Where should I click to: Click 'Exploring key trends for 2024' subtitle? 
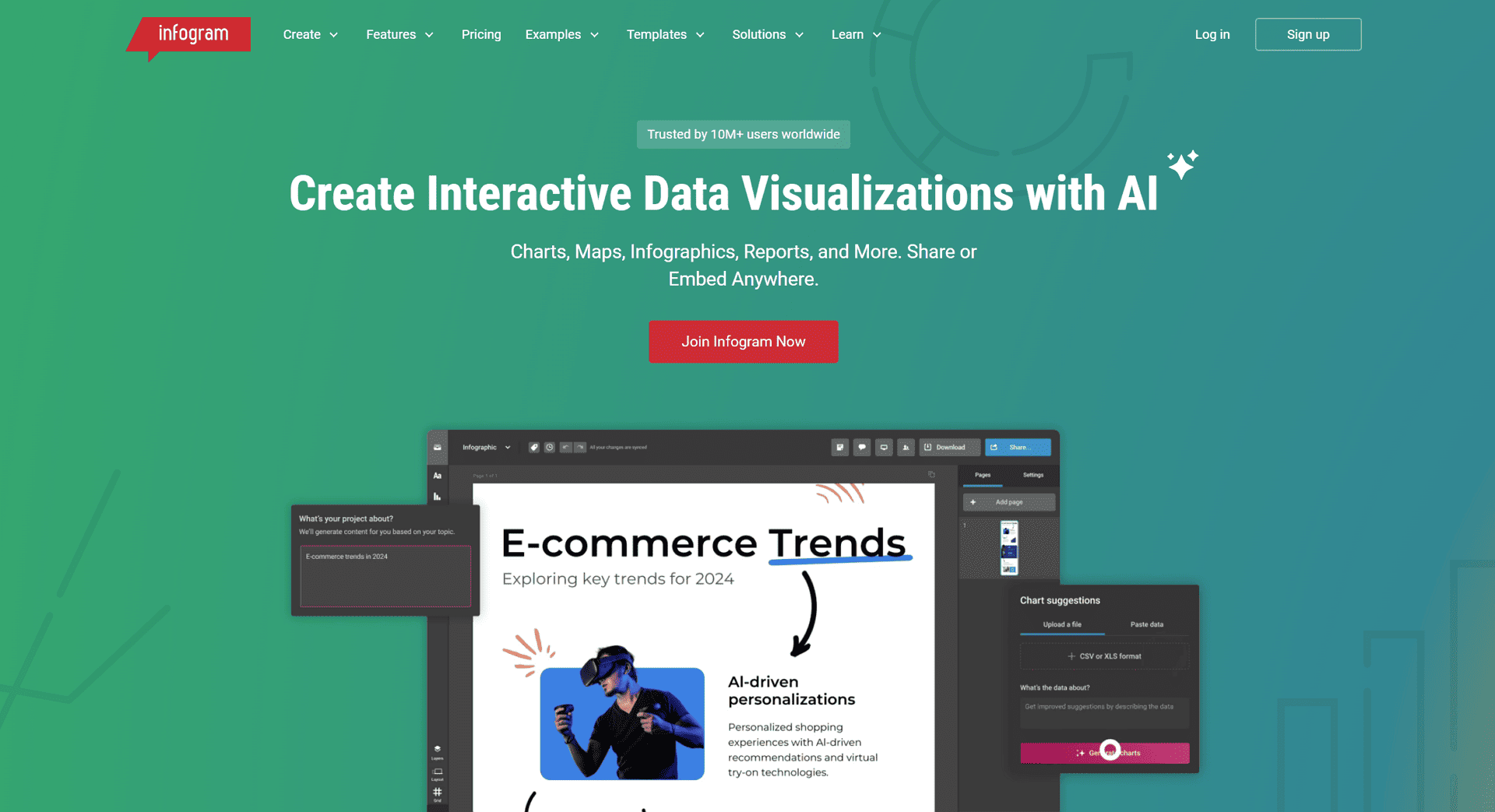point(618,579)
